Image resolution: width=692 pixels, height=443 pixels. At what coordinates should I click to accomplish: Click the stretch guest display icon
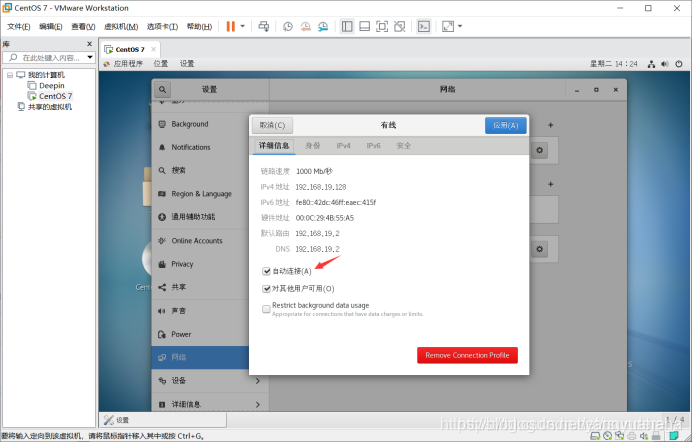pos(448,26)
